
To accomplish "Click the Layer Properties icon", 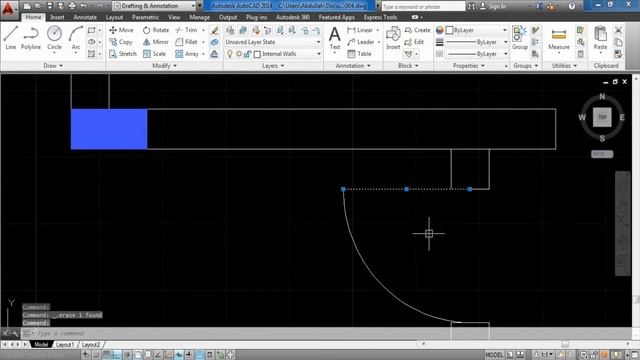I will tap(230, 30).
